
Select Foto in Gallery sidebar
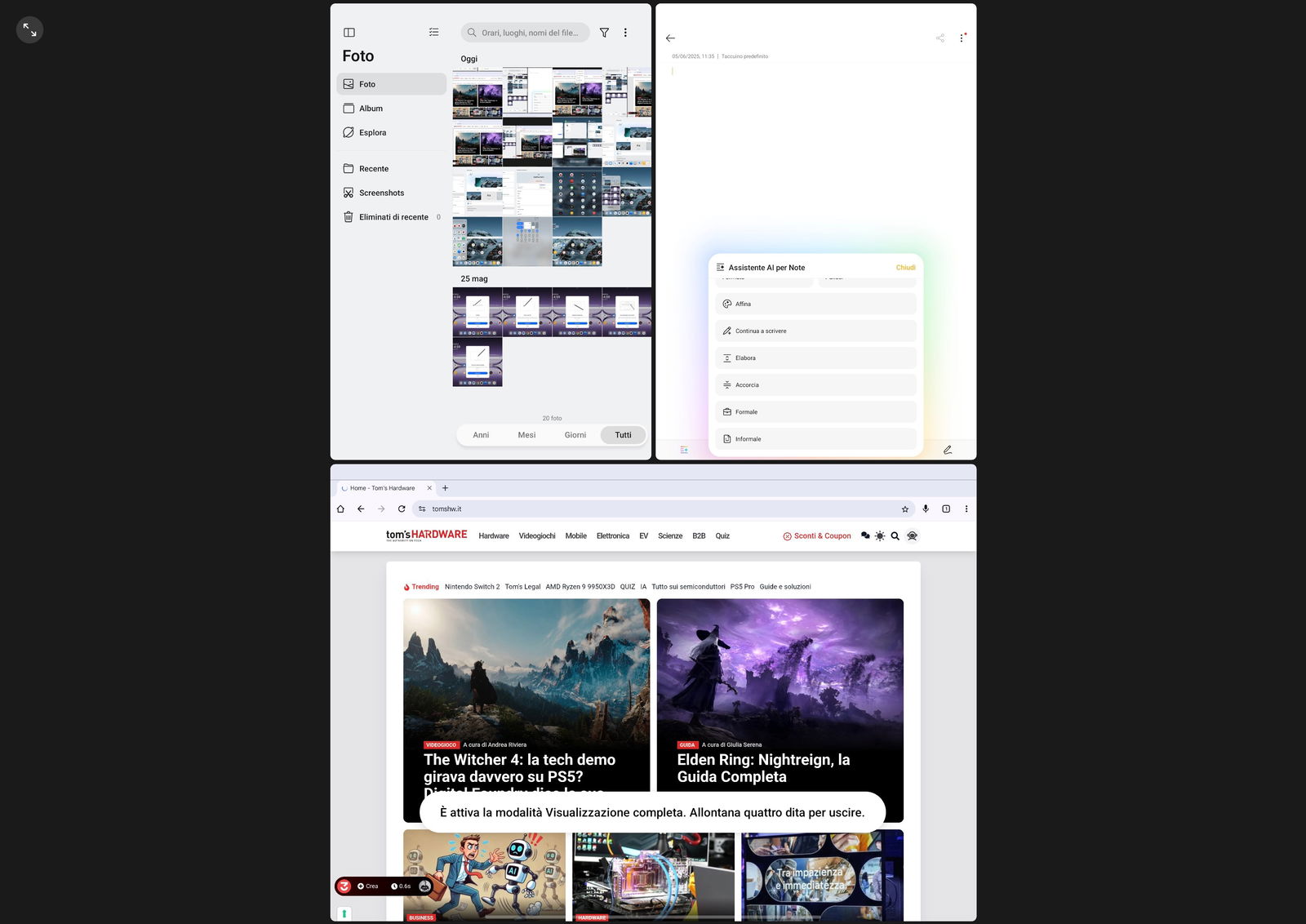click(x=391, y=84)
